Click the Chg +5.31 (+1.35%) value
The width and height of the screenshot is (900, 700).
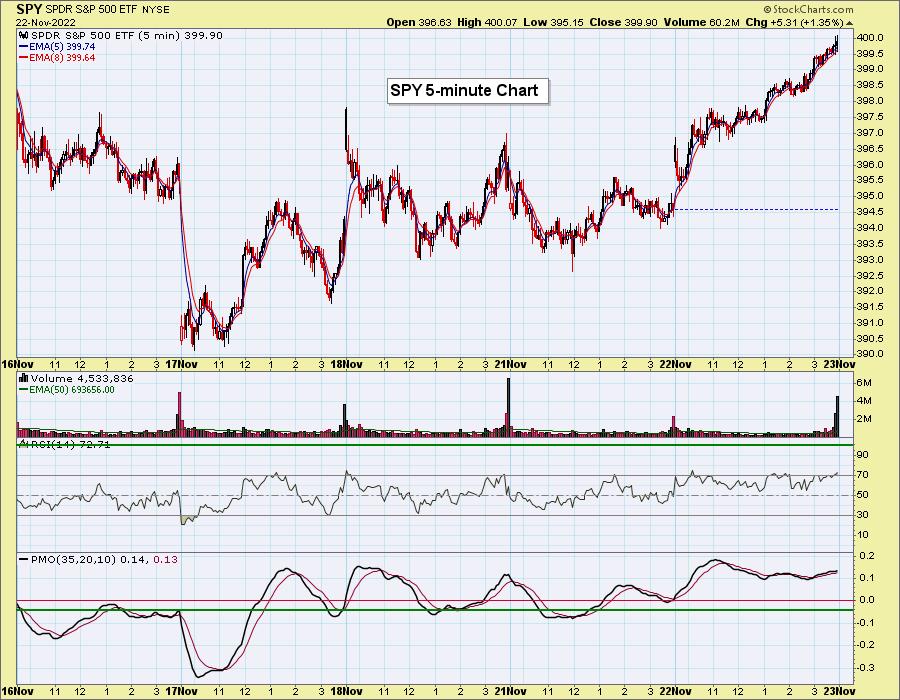pyautogui.click(x=794, y=22)
